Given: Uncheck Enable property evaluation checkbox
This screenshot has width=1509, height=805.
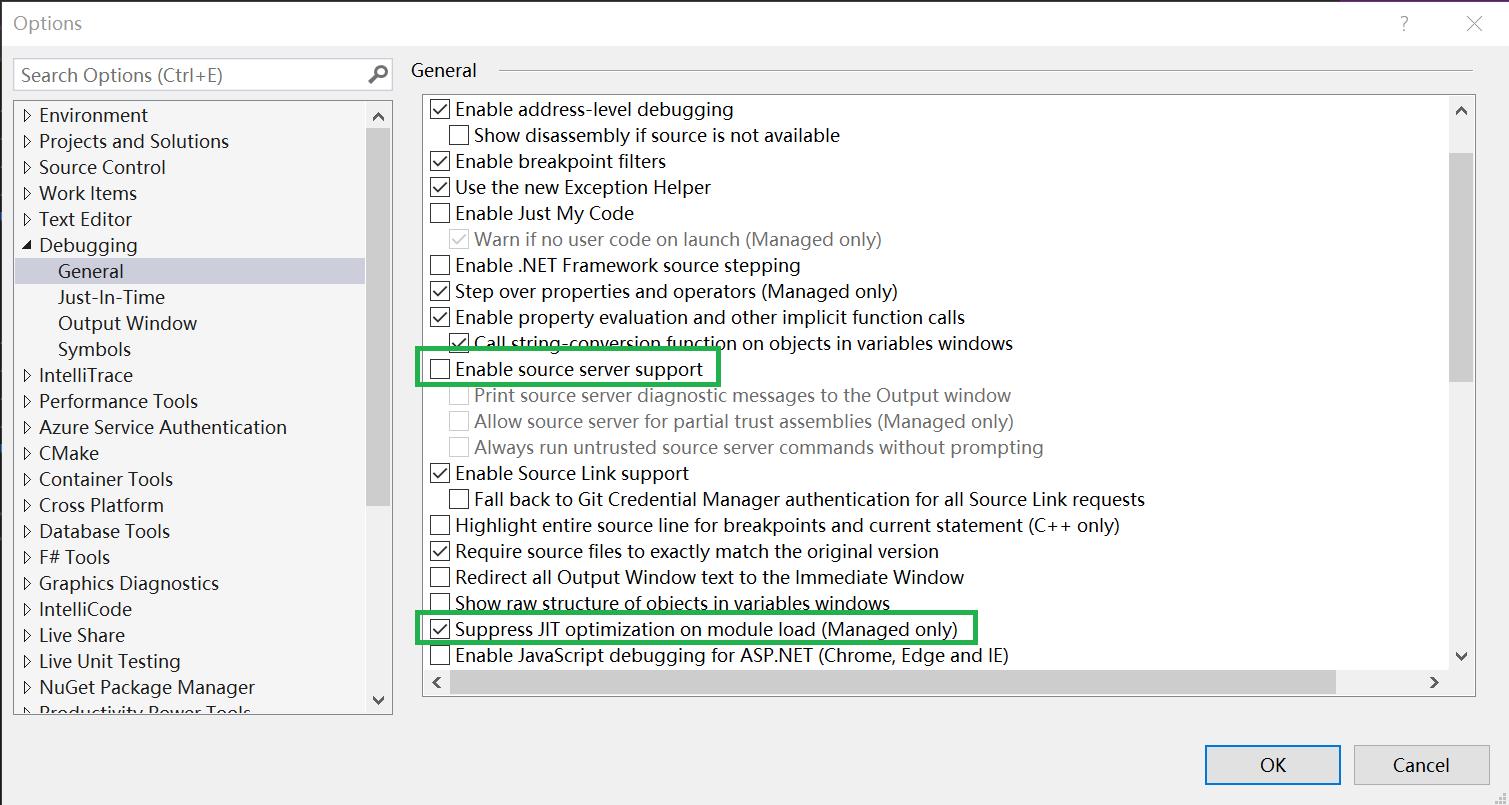Looking at the screenshot, I should [440, 317].
